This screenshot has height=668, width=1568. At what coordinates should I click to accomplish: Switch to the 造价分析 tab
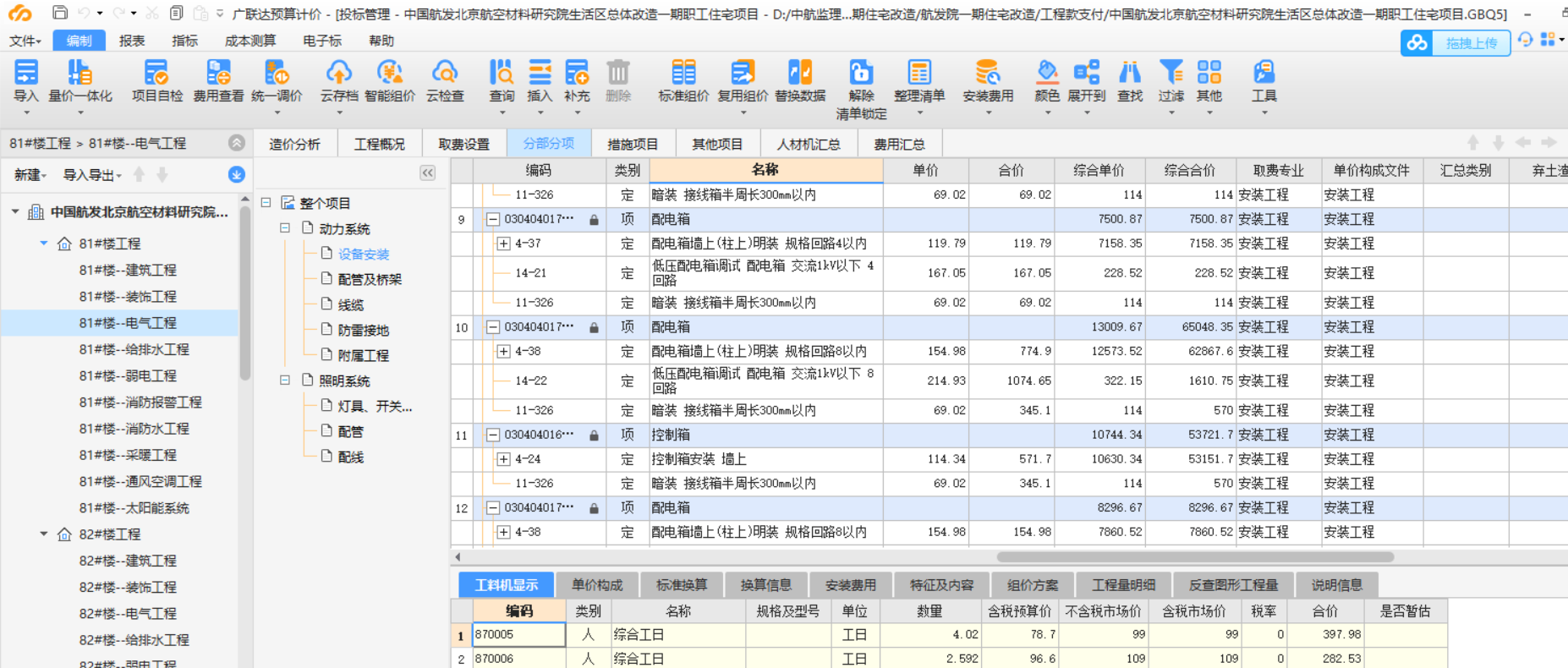(294, 144)
